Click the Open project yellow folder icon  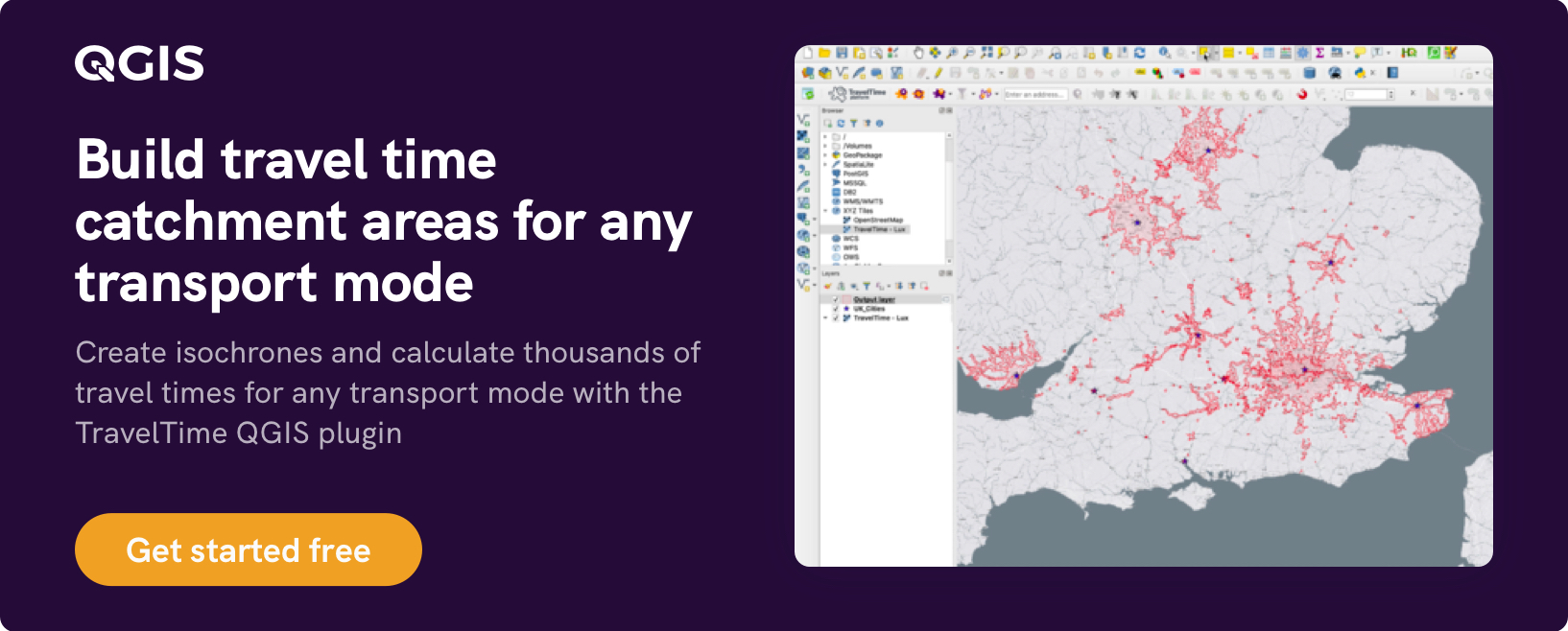pyautogui.click(x=824, y=53)
